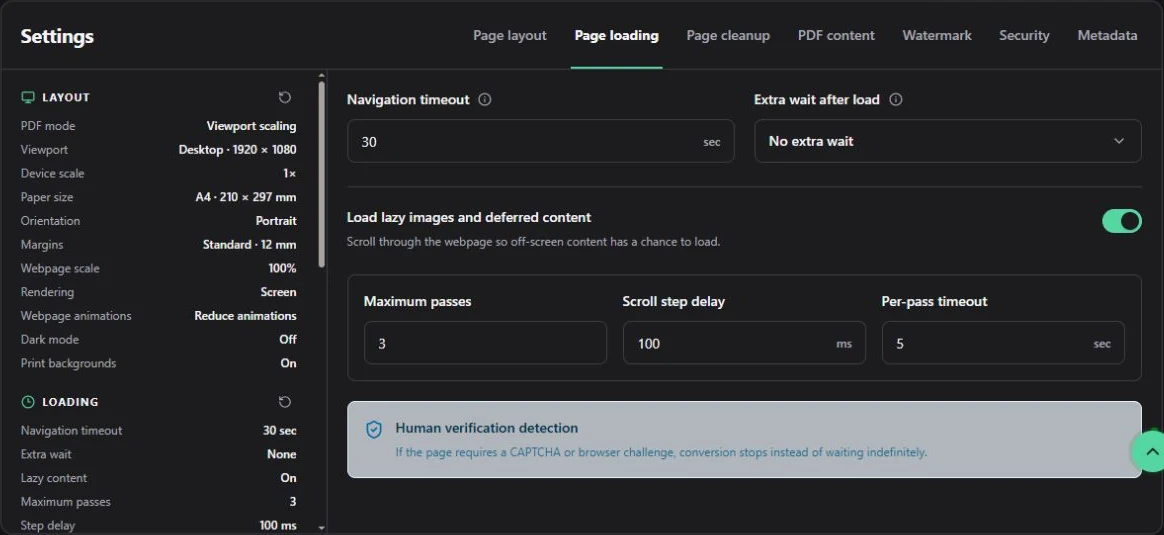Click the Step delay 100 ms row
Viewport: 1164px width, 535px height.
pos(158,525)
